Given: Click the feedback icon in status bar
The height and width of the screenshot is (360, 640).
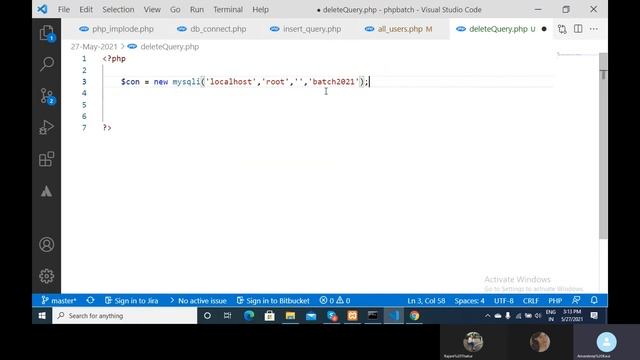Looking at the screenshot, I should (576, 300).
